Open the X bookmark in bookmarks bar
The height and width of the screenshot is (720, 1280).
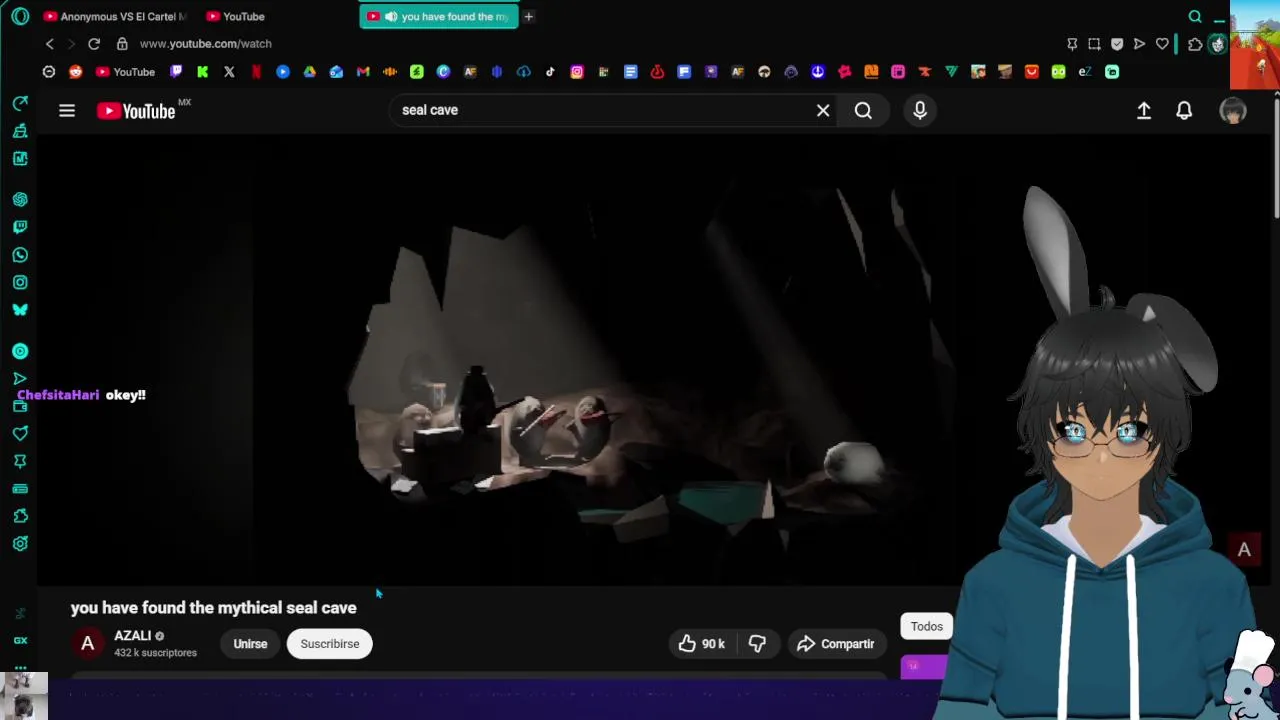(229, 72)
